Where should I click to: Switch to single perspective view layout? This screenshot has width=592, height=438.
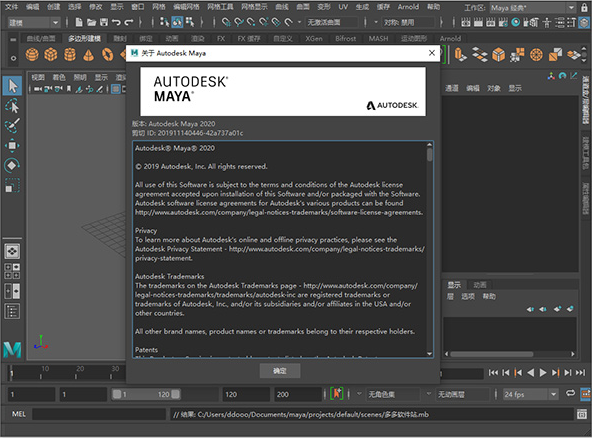pyautogui.click(x=12, y=251)
